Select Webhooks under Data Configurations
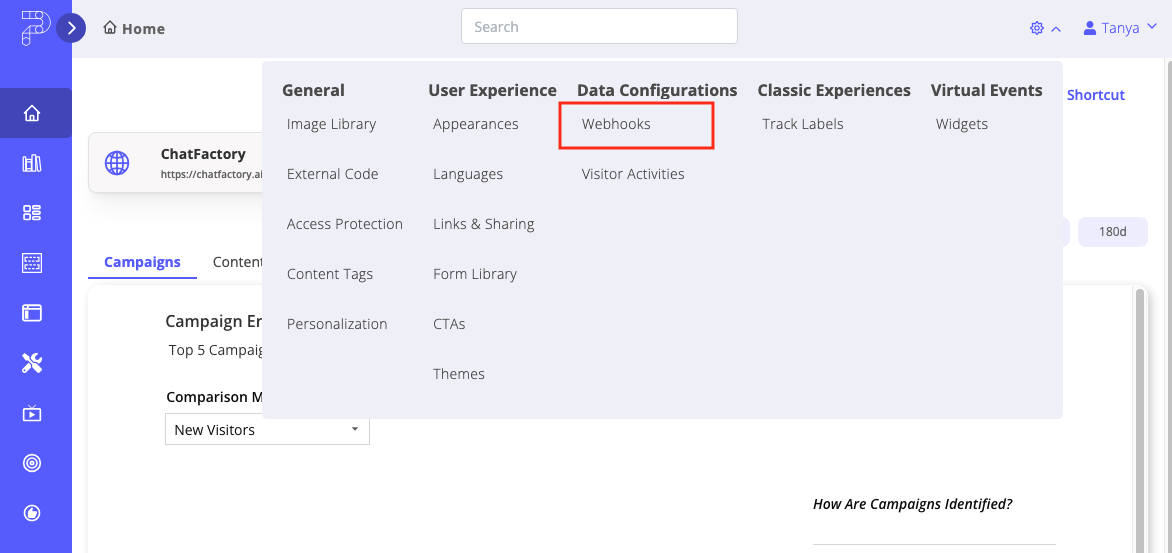The width and height of the screenshot is (1172, 553). pyautogui.click(x=616, y=124)
